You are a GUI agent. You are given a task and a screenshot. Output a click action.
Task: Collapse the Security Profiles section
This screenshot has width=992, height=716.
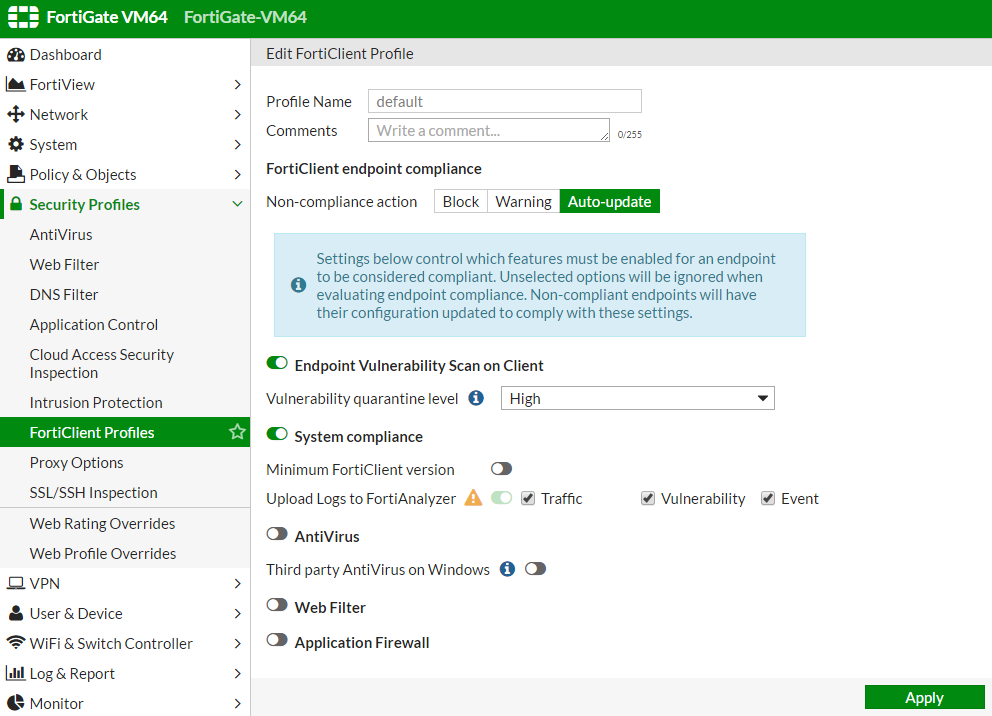[x=238, y=204]
